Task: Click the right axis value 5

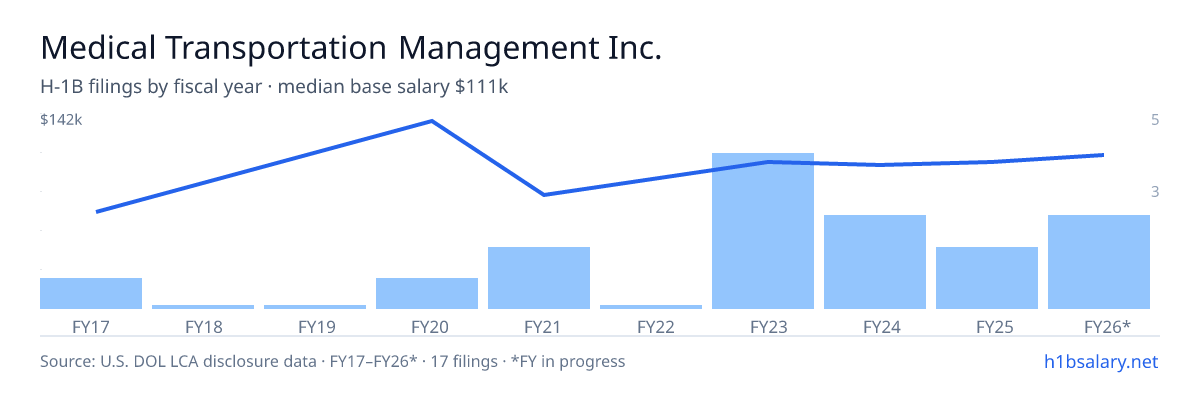Action: [x=1155, y=120]
